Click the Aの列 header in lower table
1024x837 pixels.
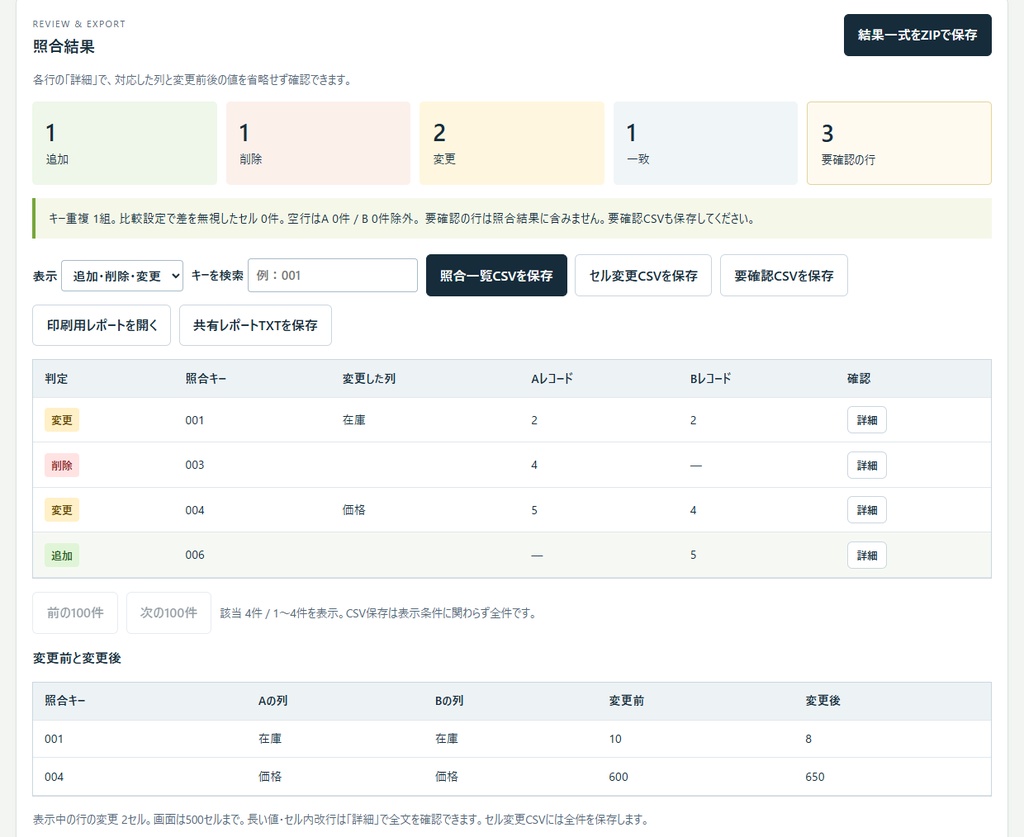click(x=273, y=701)
